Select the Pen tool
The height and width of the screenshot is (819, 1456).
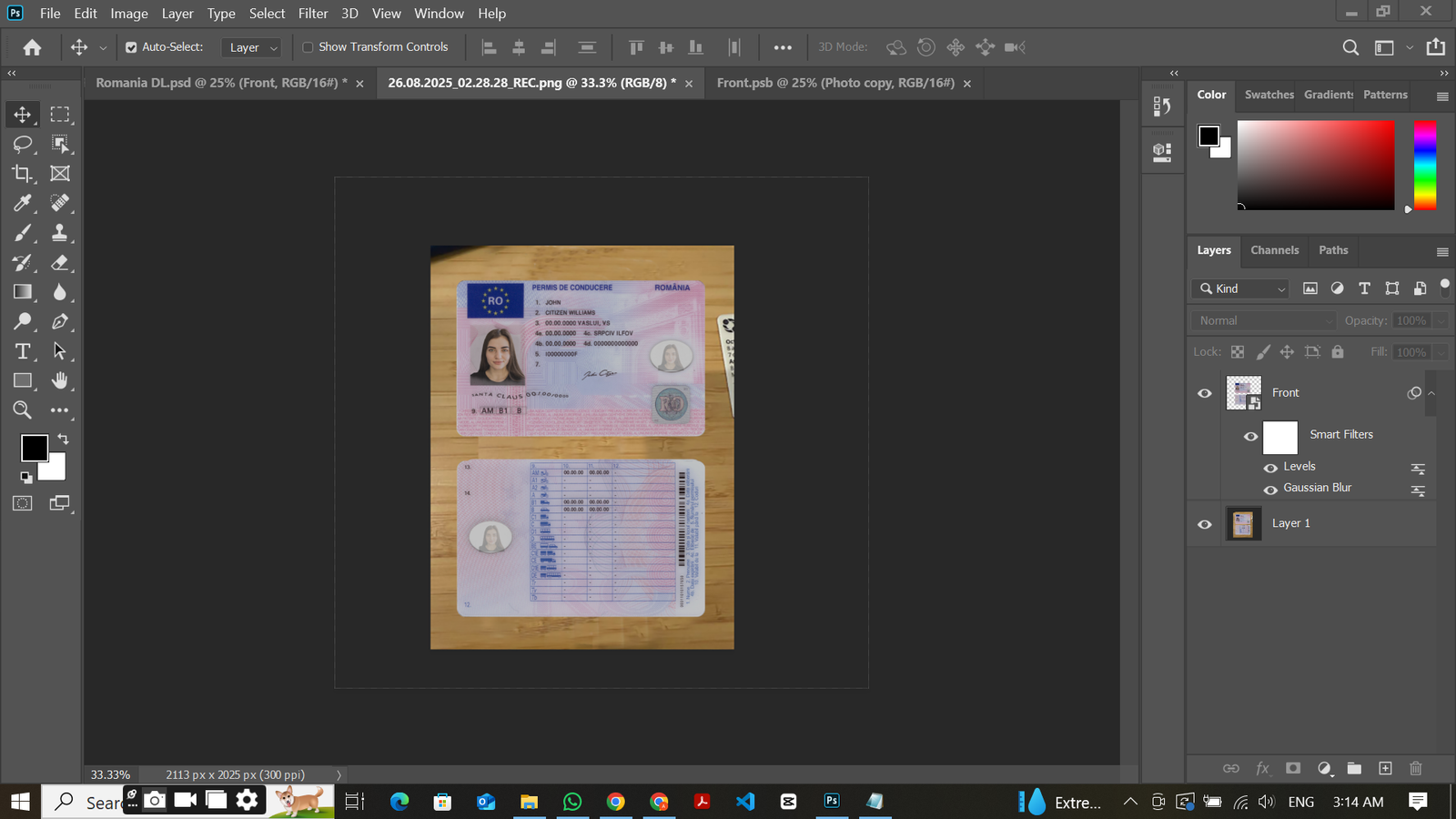60,321
